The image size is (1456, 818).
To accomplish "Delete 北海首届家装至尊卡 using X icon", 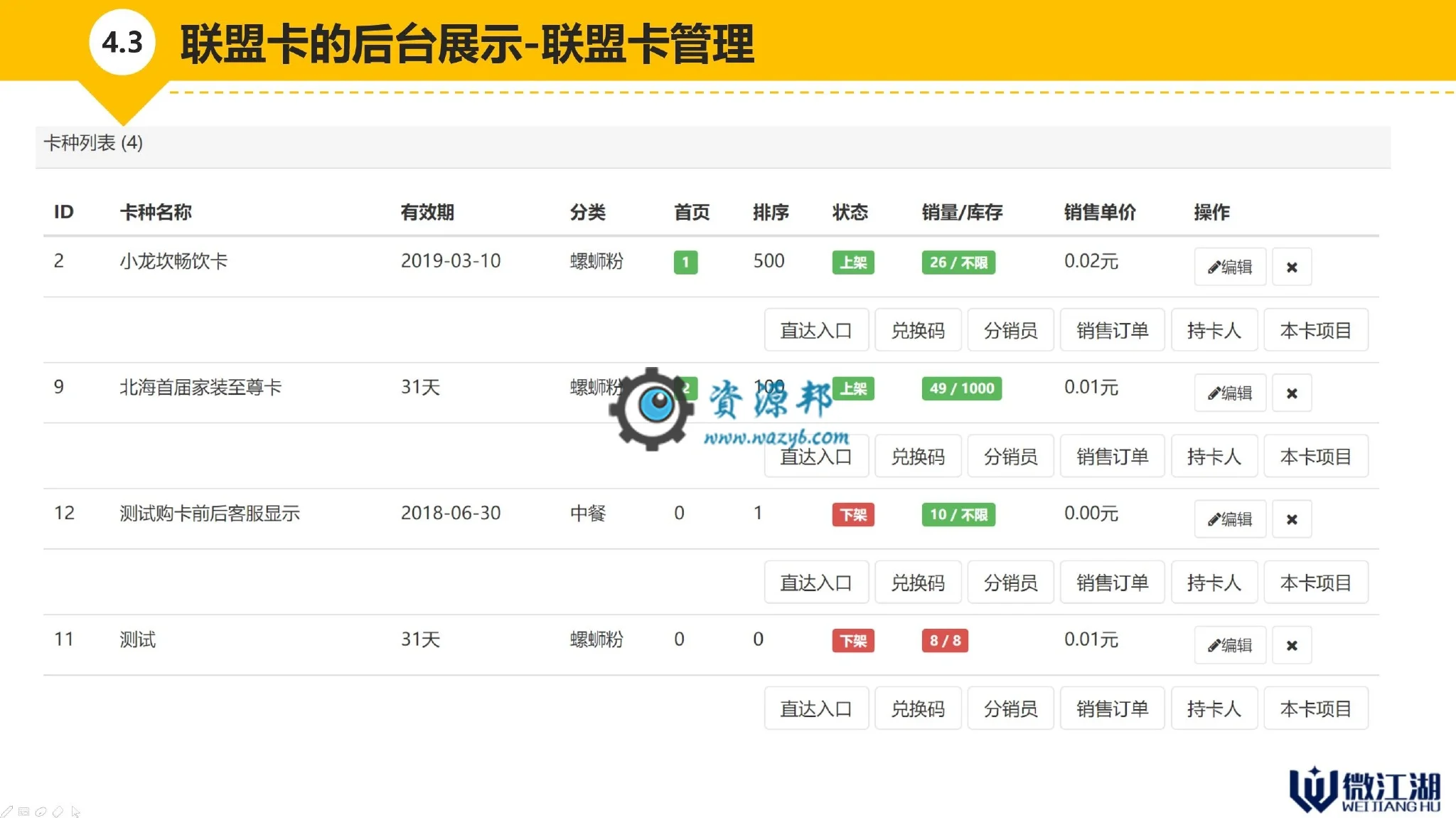I will [1292, 393].
